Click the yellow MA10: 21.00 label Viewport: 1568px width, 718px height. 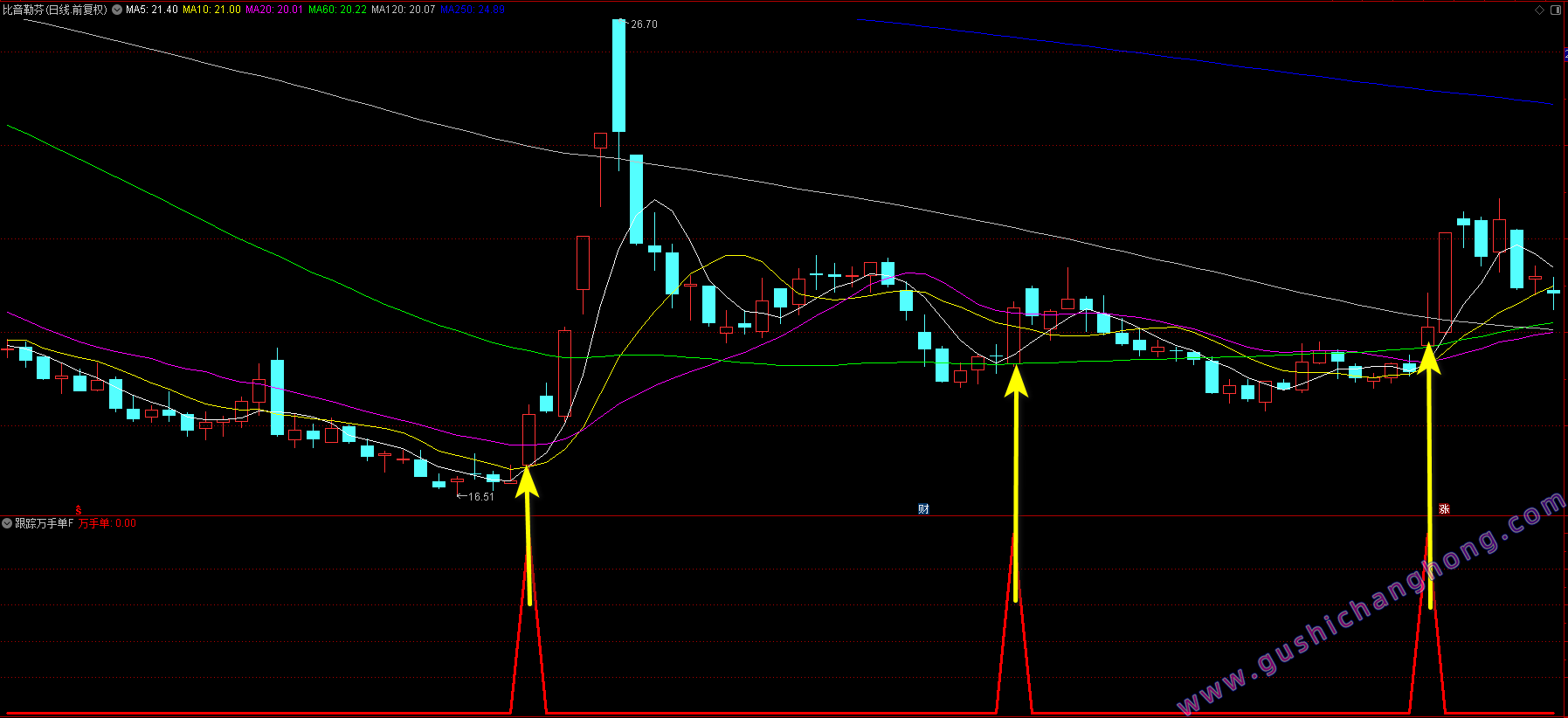pyautogui.click(x=211, y=10)
